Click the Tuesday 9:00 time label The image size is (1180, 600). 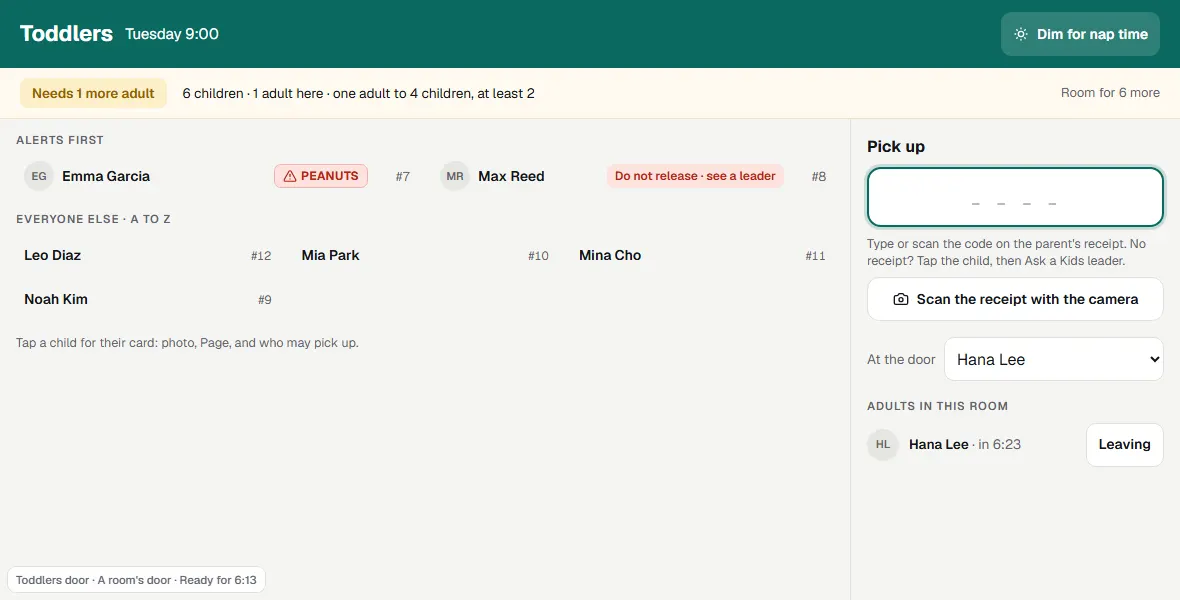pyautogui.click(x=172, y=34)
